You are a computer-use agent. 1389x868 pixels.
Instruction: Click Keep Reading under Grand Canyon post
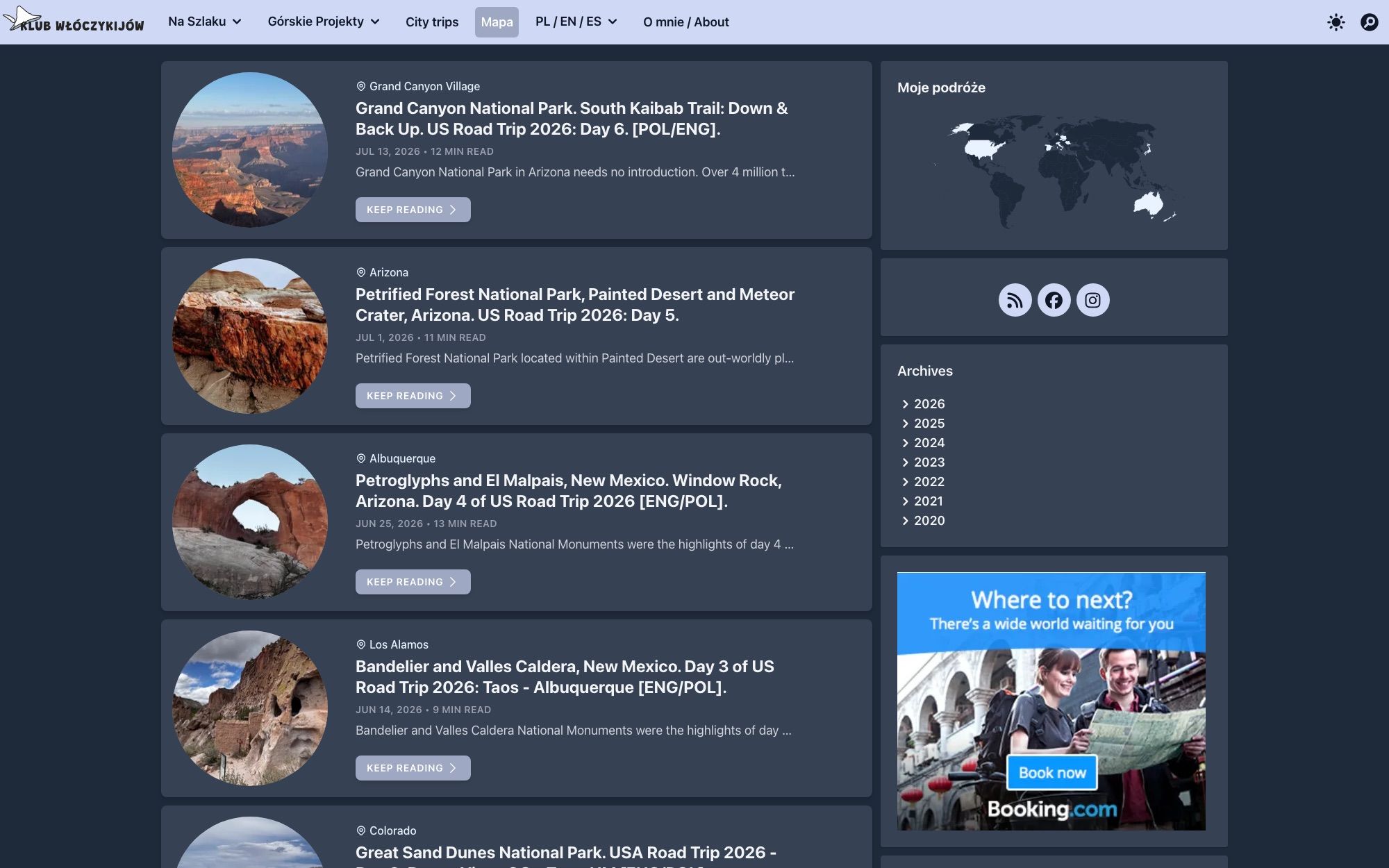pos(413,210)
